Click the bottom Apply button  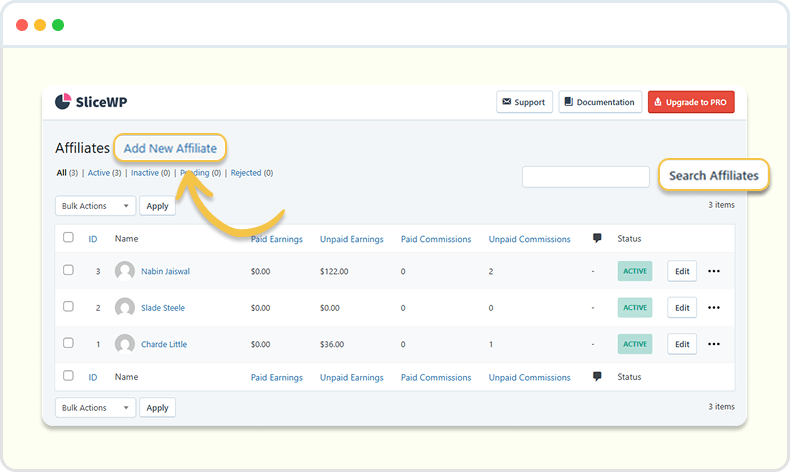[157, 408]
